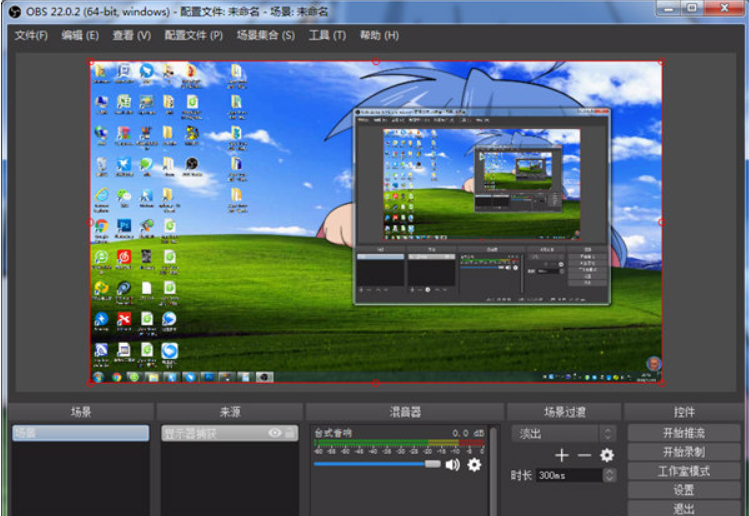
Task: Enable 工作室模式 studio mode
Action: 684,471
